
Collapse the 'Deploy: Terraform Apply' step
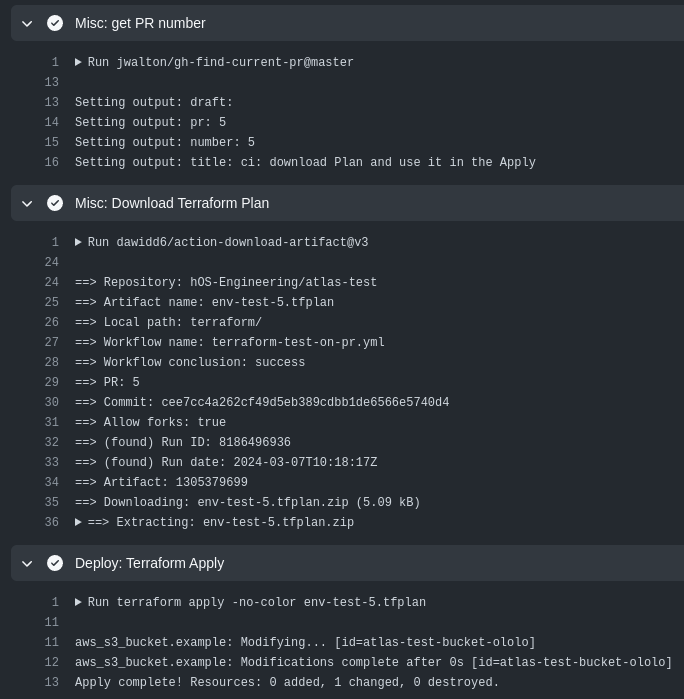(27, 563)
